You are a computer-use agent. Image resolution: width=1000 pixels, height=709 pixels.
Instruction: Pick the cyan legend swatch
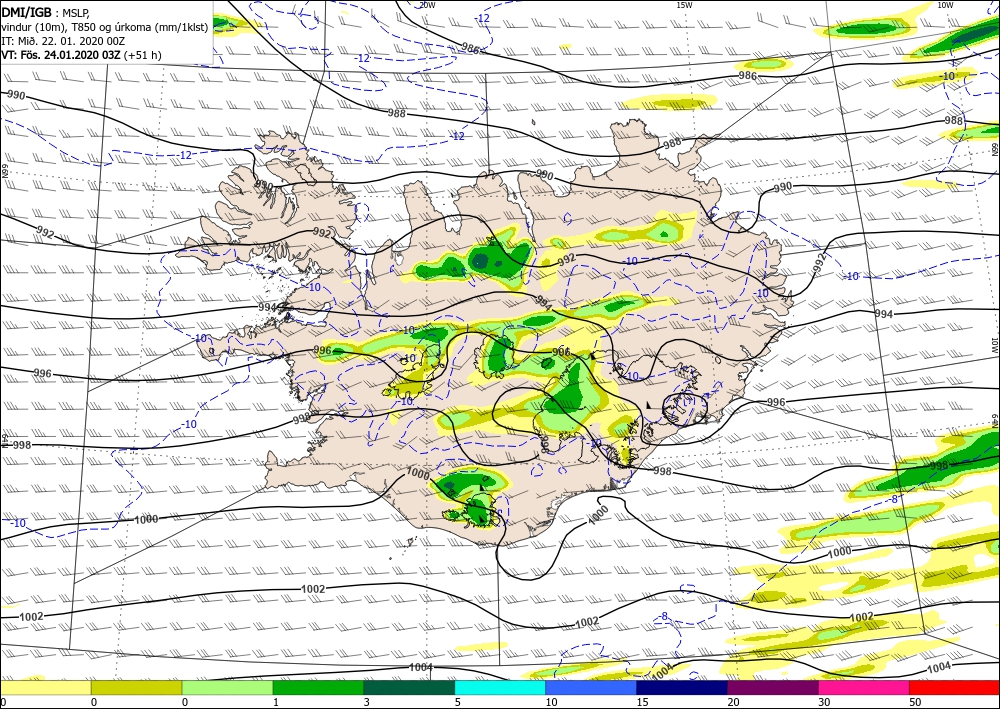[x=501, y=687]
